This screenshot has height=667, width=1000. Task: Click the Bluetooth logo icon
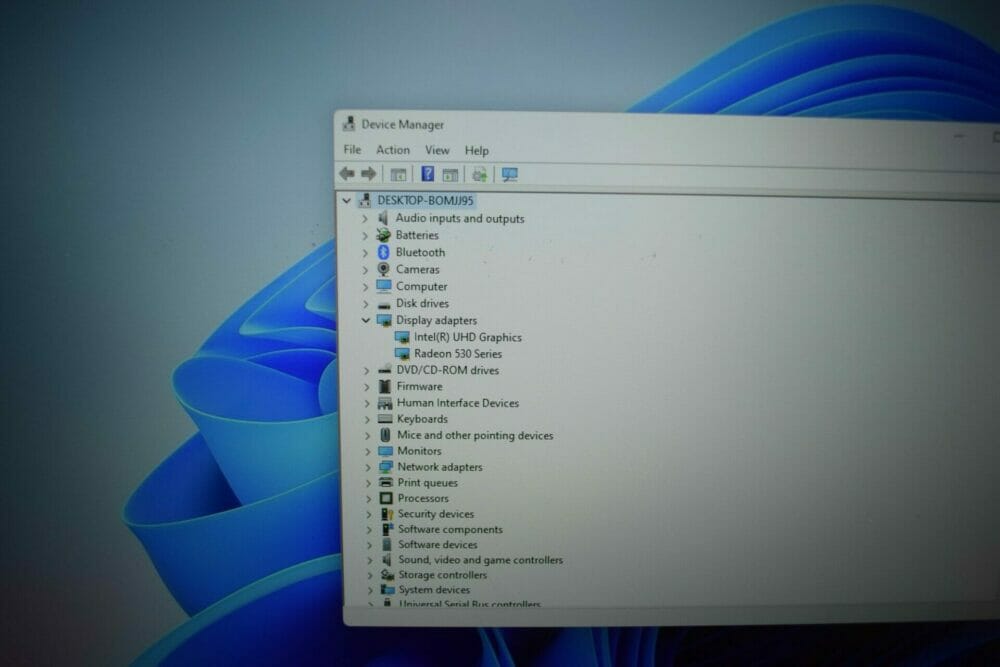(383, 253)
